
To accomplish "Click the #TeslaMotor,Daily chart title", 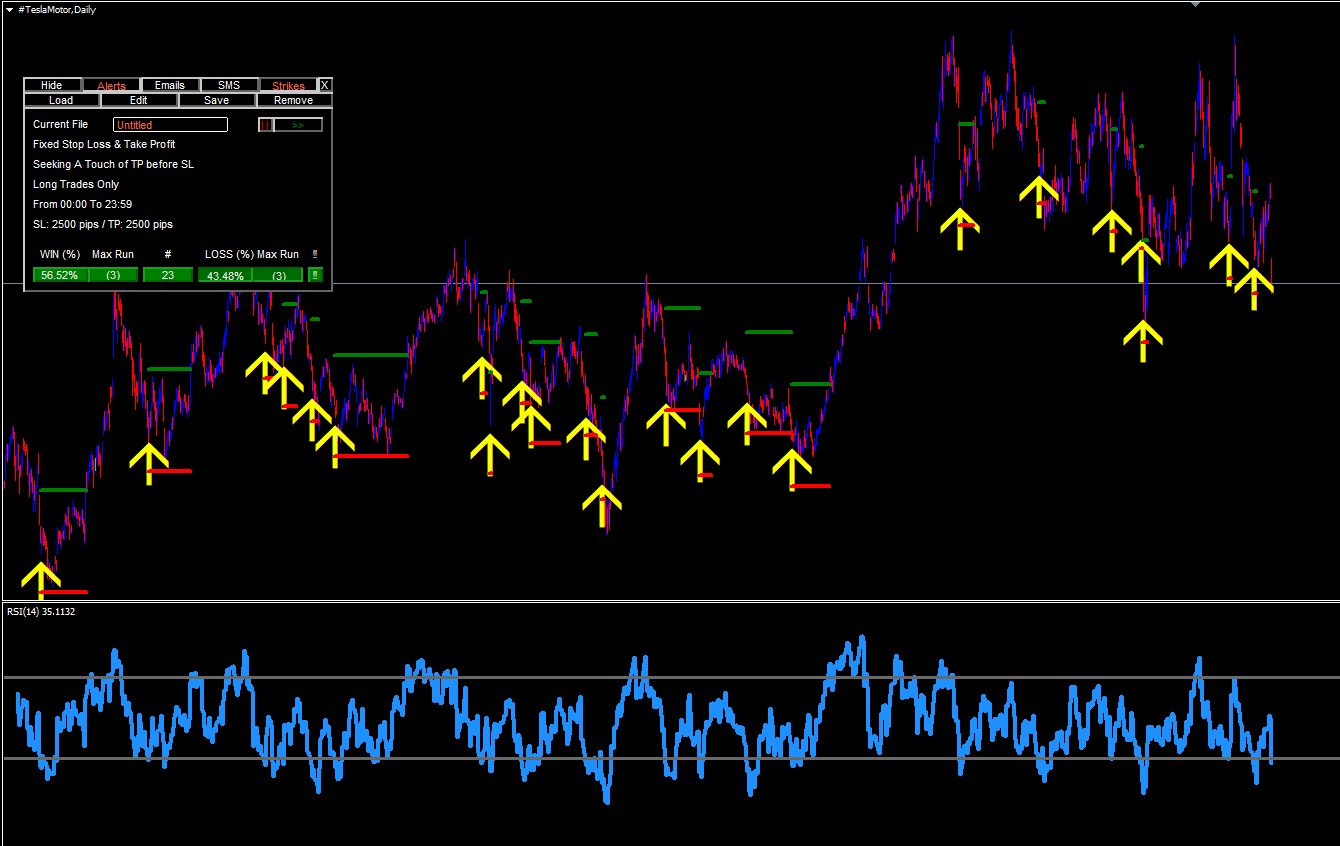I will coord(58,8).
